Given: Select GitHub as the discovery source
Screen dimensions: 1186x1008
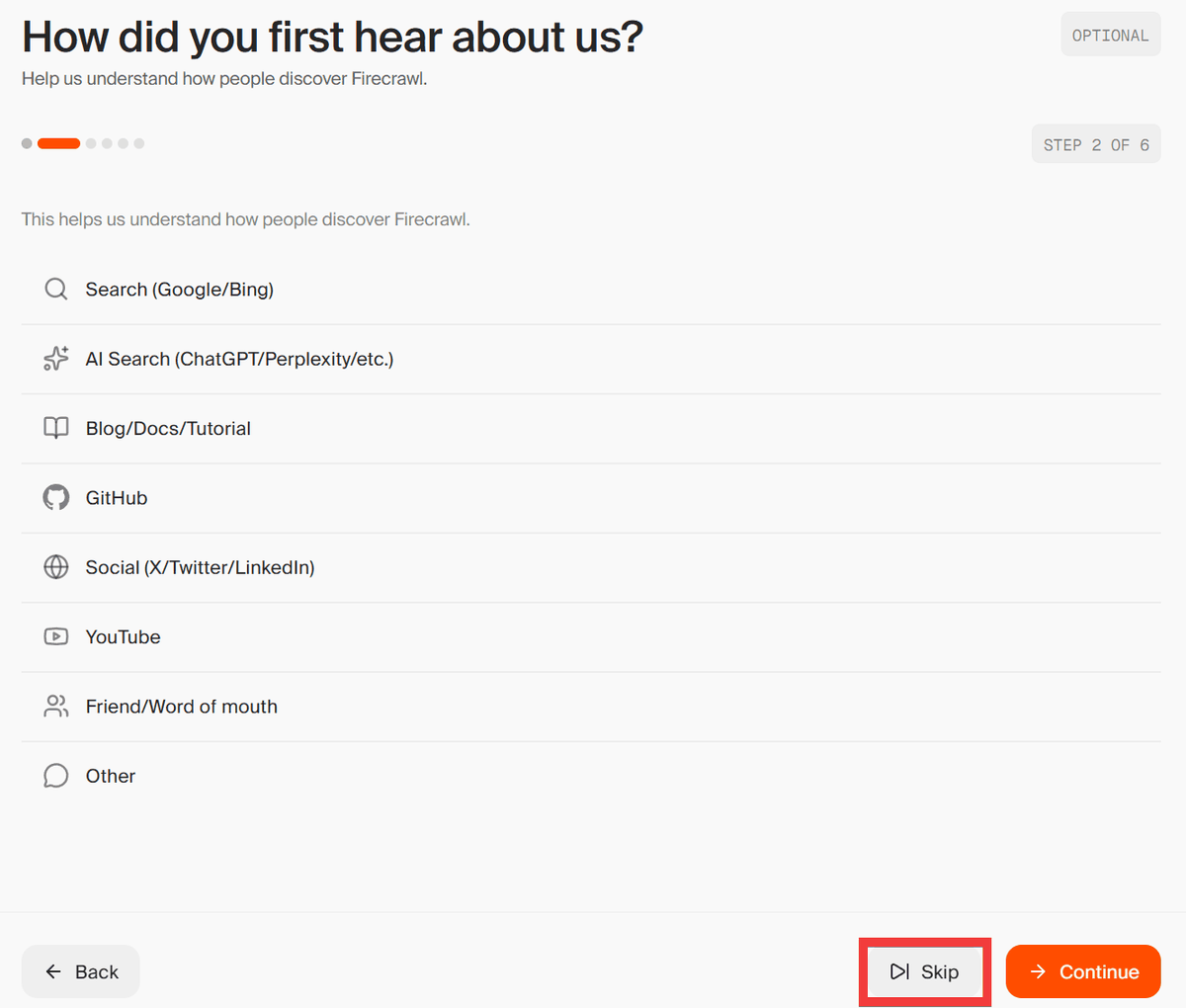Looking at the screenshot, I should (x=117, y=498).
